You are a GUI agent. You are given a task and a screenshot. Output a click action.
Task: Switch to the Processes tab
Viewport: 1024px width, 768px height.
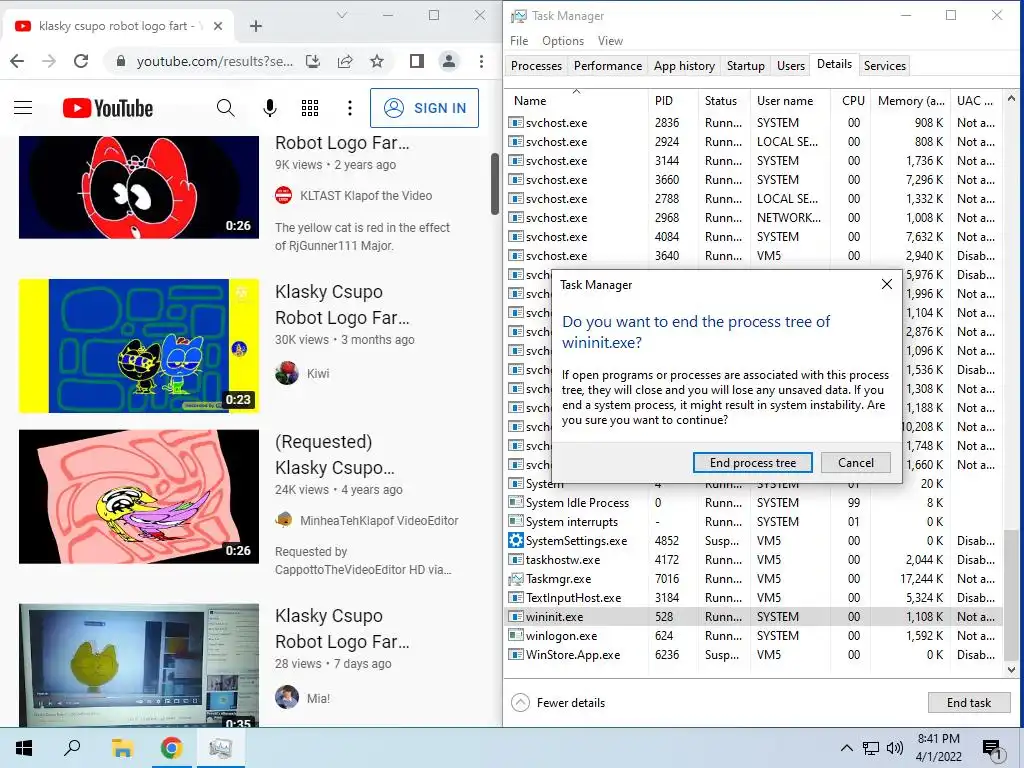pyautogui.click(x=536, y=66)
